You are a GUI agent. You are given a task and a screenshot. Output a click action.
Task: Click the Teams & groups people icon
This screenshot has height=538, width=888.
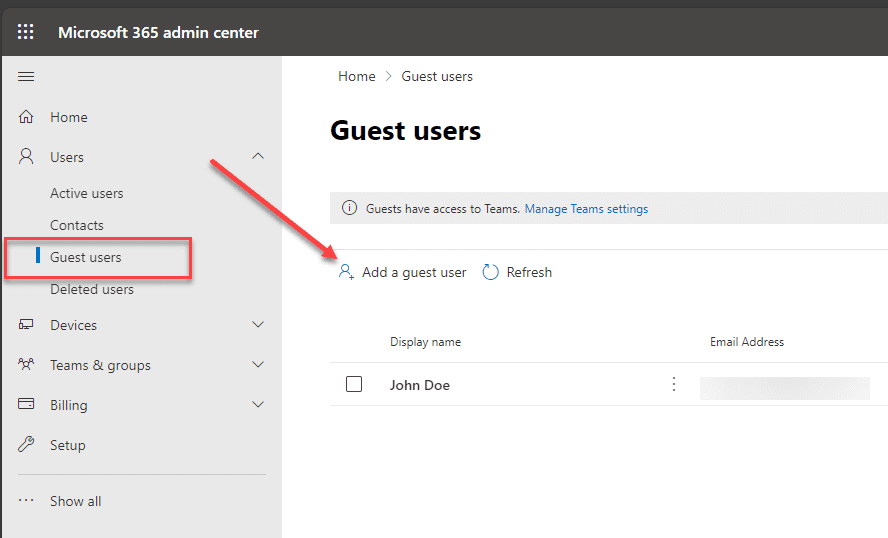click(26, 364)
